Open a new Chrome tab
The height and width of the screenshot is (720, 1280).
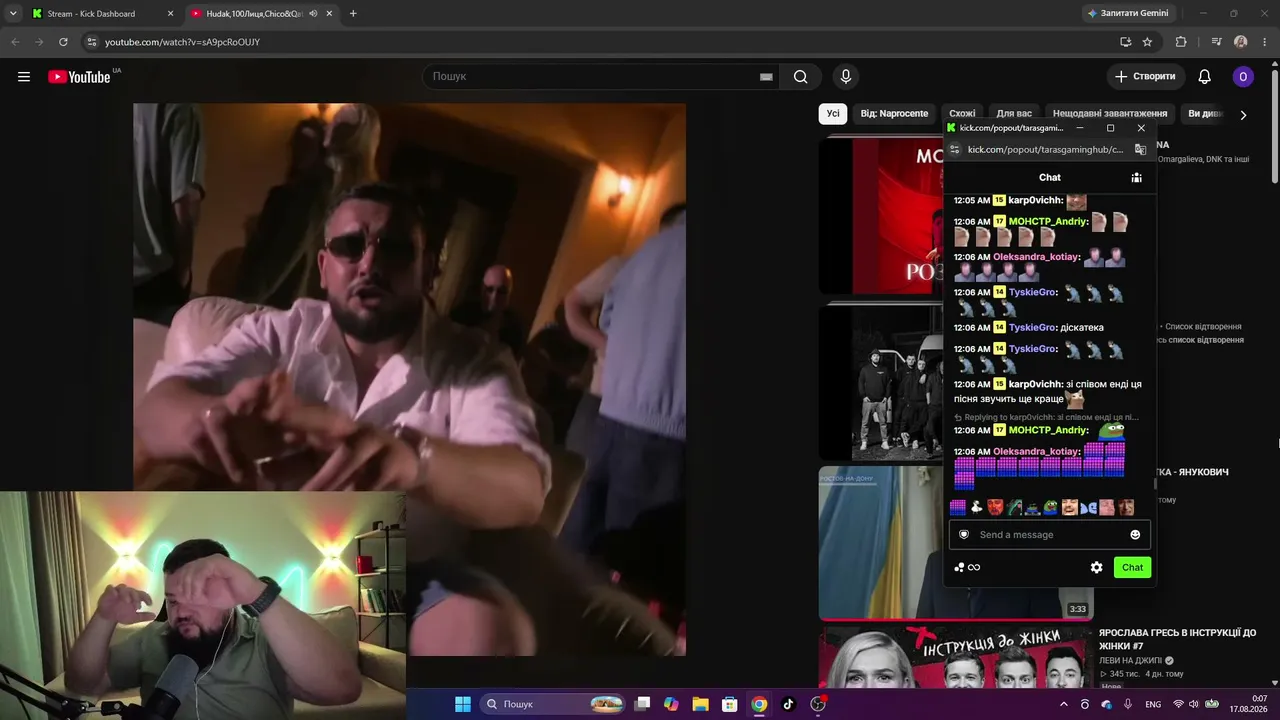tap(353, 14)
